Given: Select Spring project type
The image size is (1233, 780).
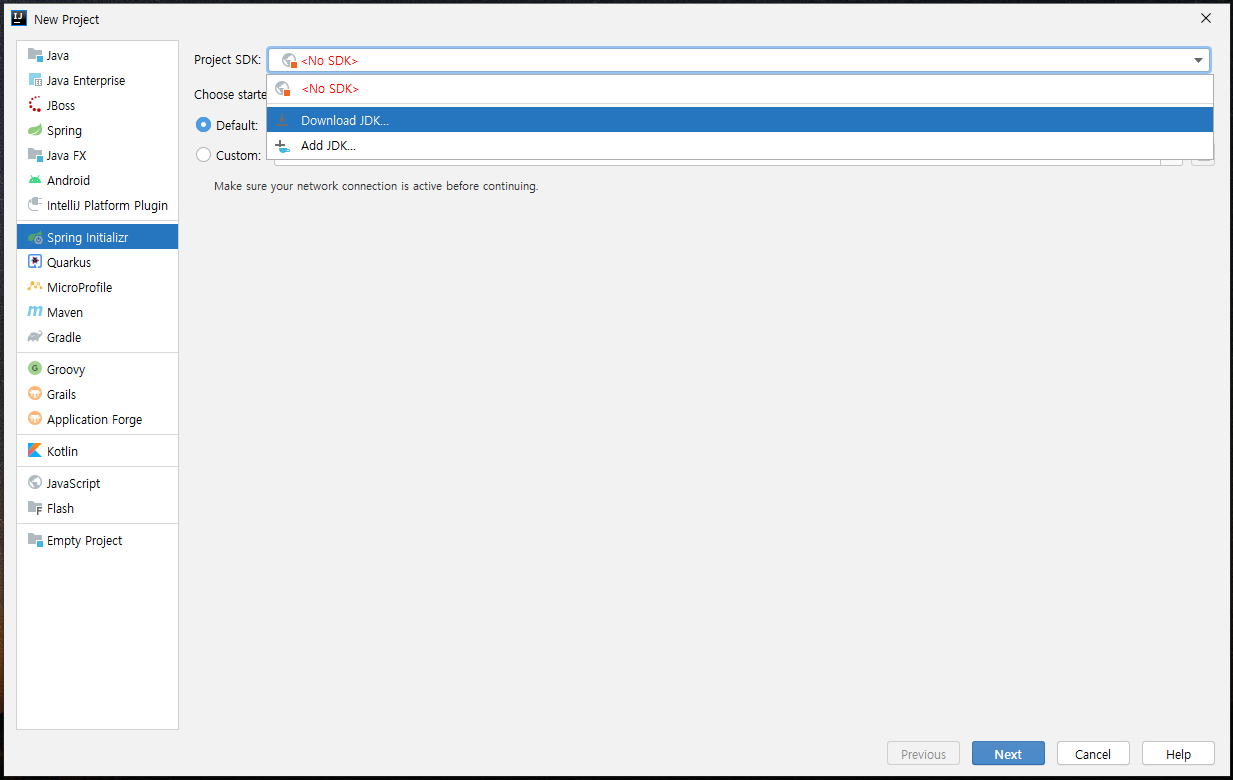Looking at the screenshot, I should [x=97, y=130].
